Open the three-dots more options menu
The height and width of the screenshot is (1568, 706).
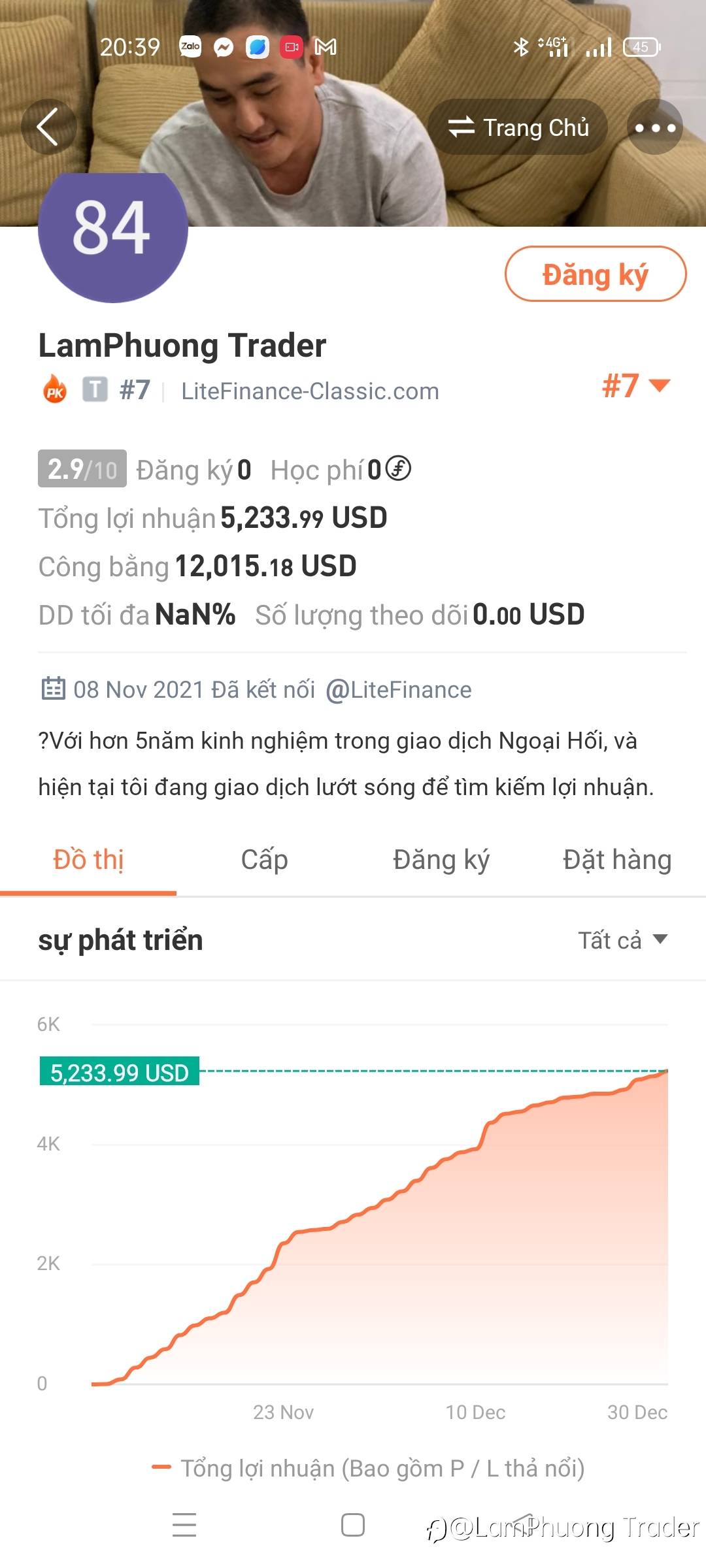click(655, 127)
